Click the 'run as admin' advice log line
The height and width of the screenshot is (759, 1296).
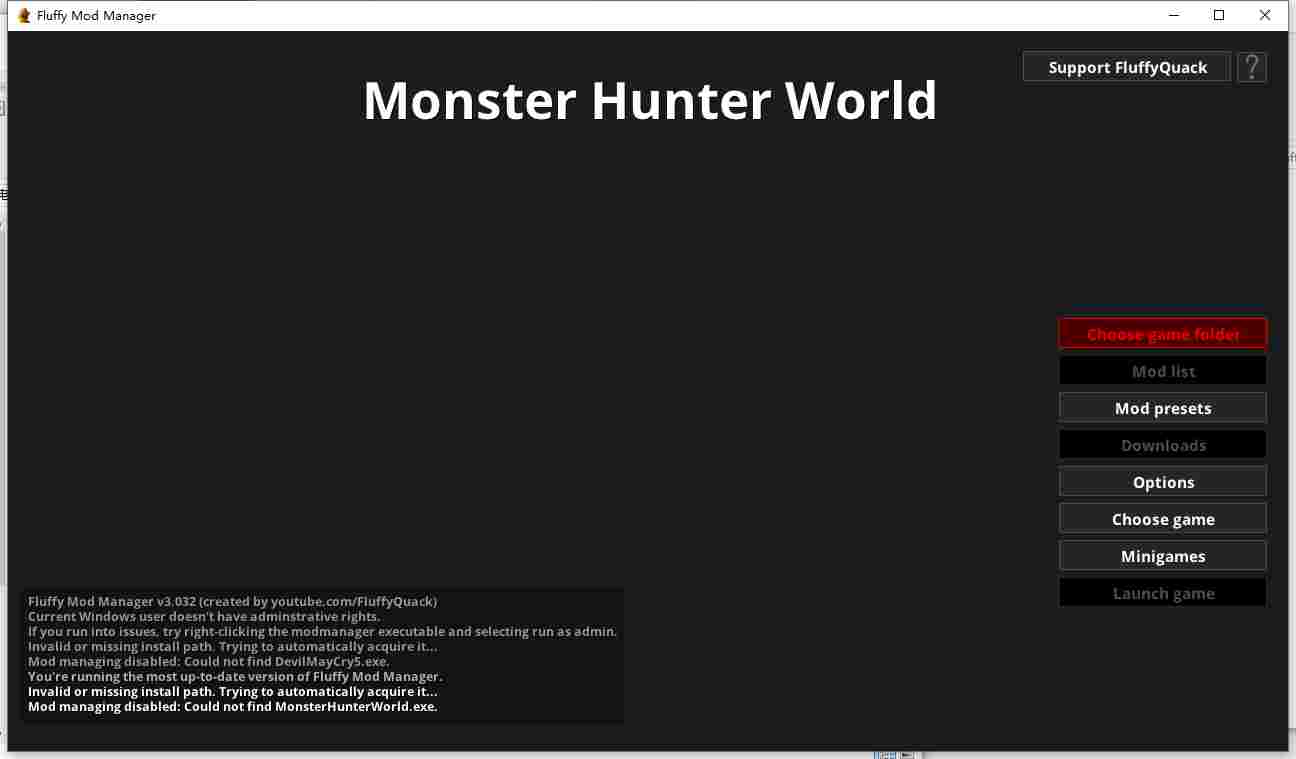322,632
